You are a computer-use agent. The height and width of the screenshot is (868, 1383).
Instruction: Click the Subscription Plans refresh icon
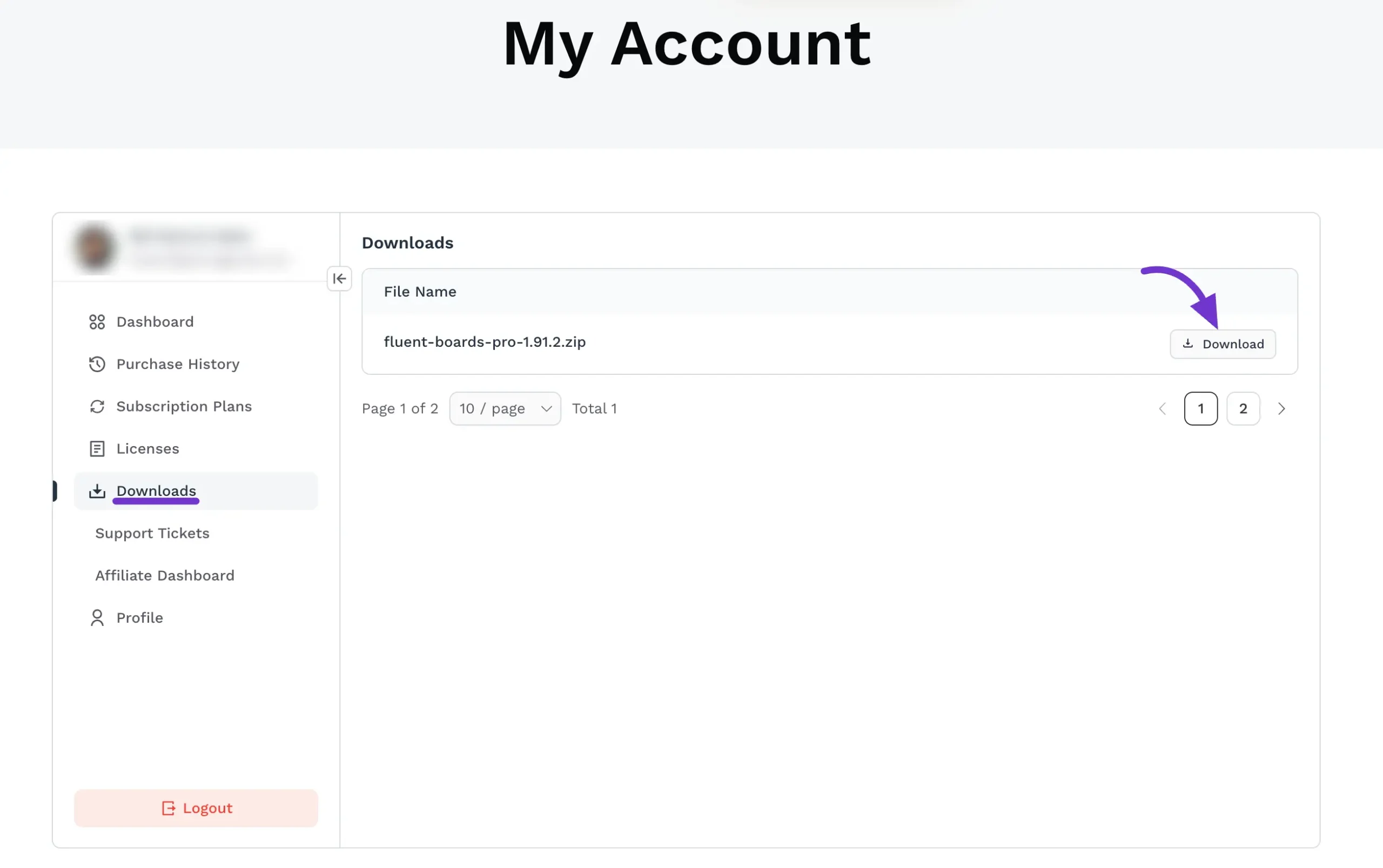[x=97, y=406]
